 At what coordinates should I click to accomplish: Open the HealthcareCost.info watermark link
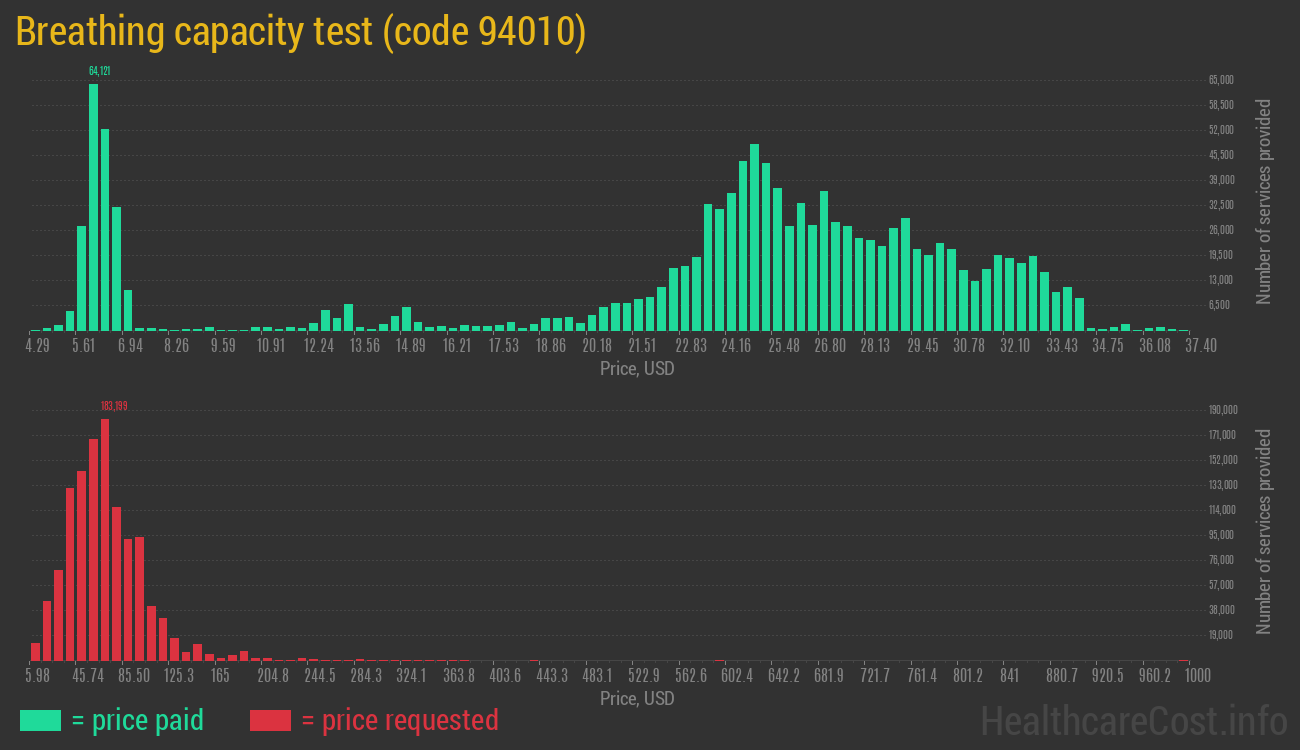(1133, 720)
